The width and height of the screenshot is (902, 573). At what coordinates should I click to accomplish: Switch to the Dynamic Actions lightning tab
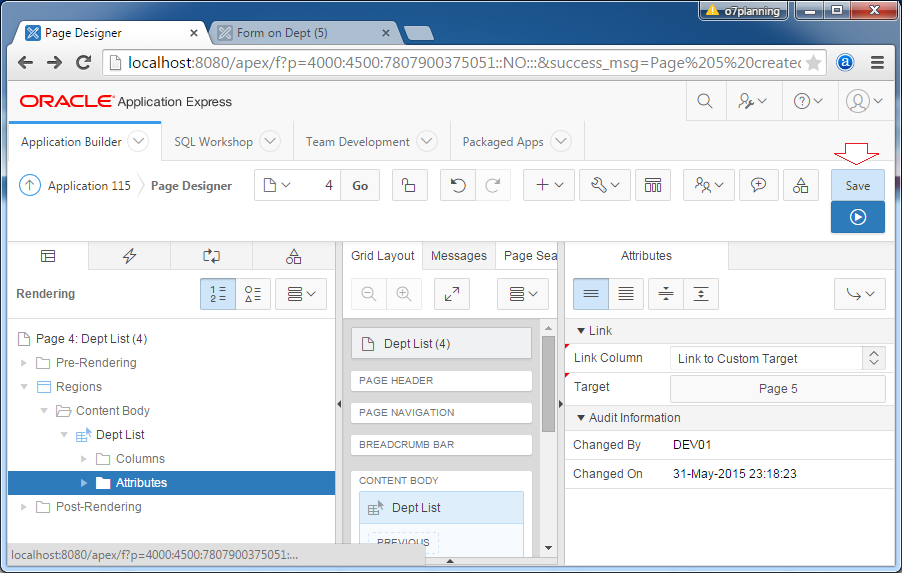(129, 256)
